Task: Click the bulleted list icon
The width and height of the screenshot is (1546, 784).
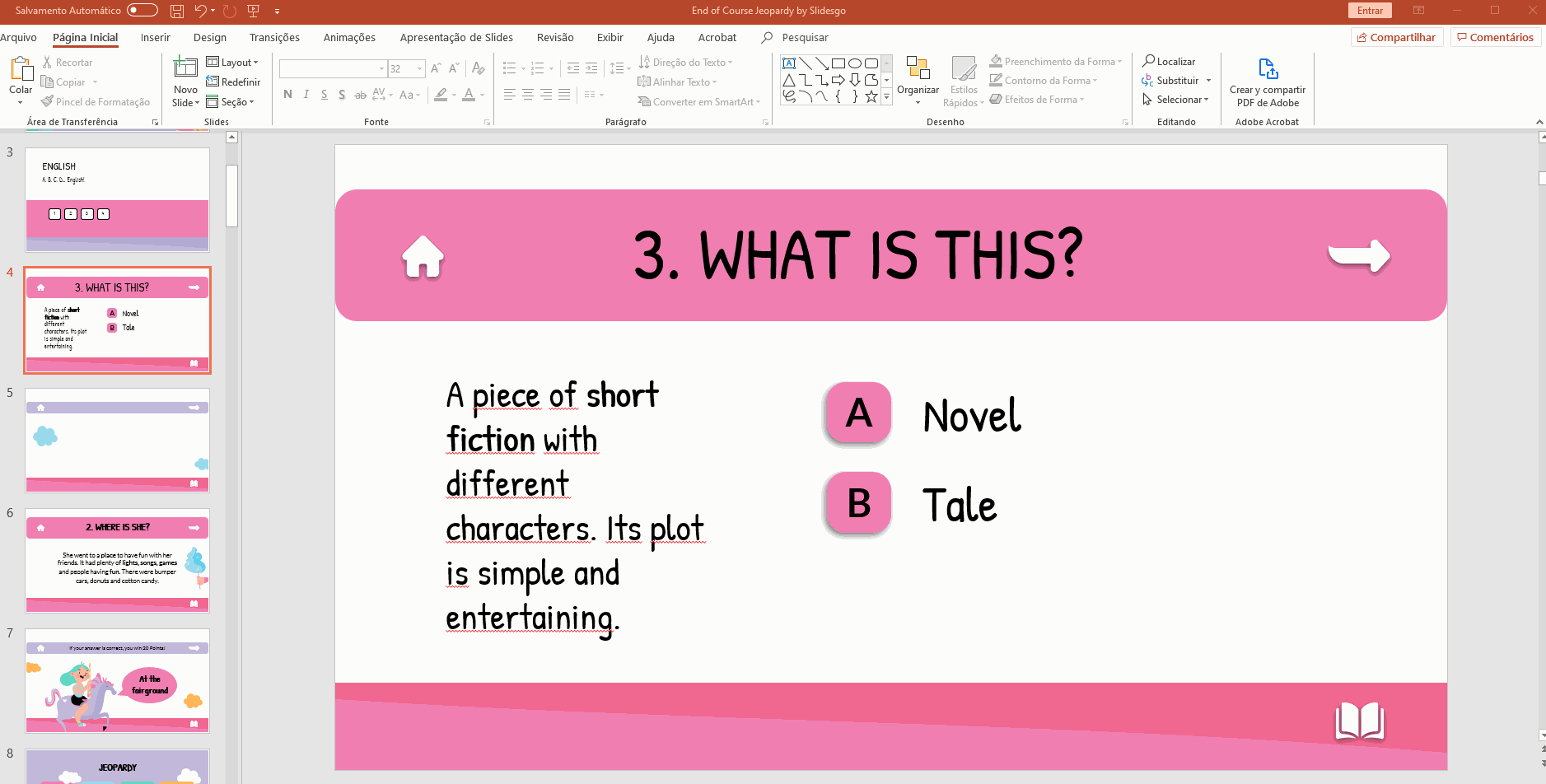Action: click(x=510, y=68)
